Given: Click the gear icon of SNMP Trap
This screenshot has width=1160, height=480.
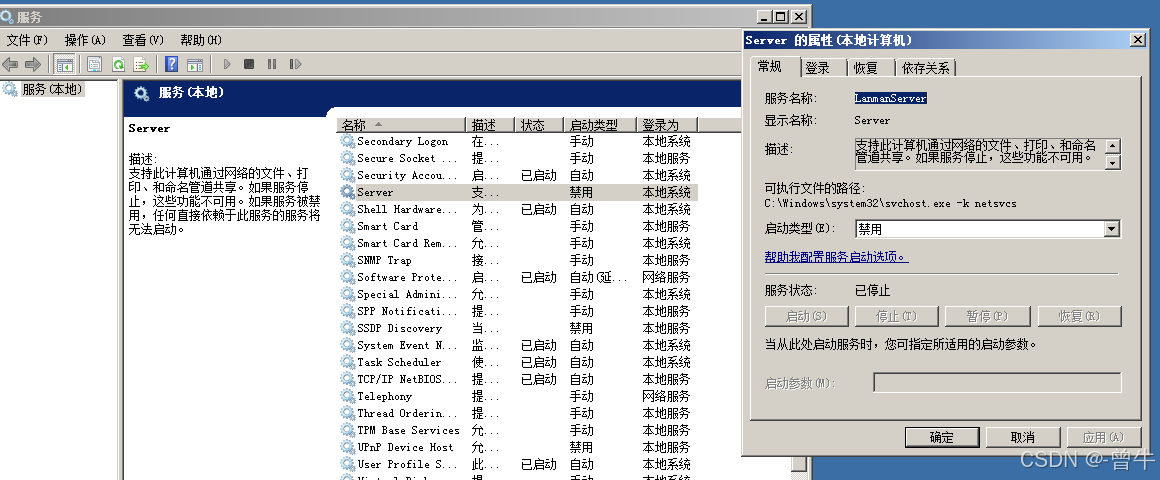Looking at the screenshot, I should pos(348,260).
